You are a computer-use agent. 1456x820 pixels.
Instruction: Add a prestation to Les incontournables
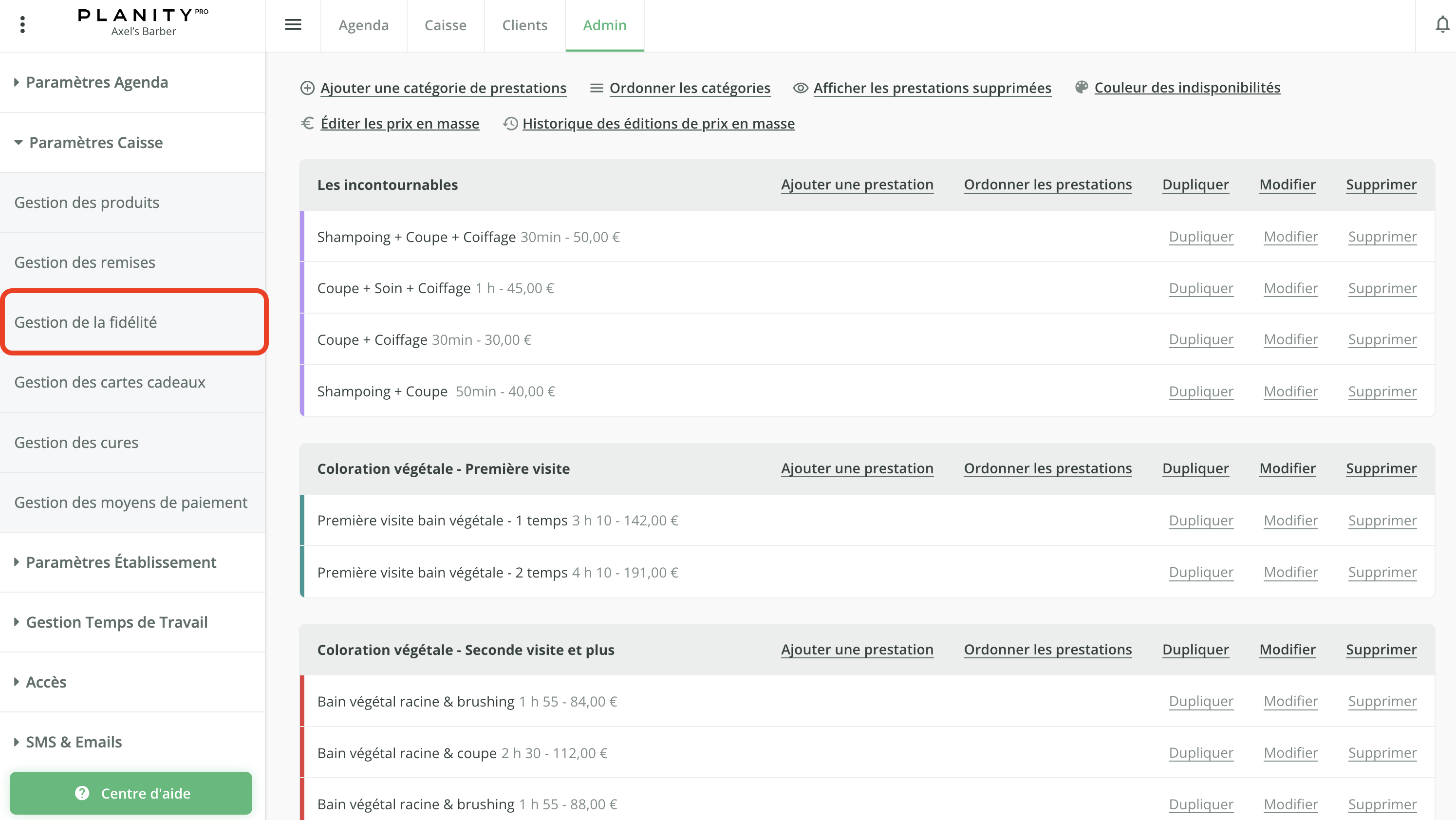(x=858, y=184)
